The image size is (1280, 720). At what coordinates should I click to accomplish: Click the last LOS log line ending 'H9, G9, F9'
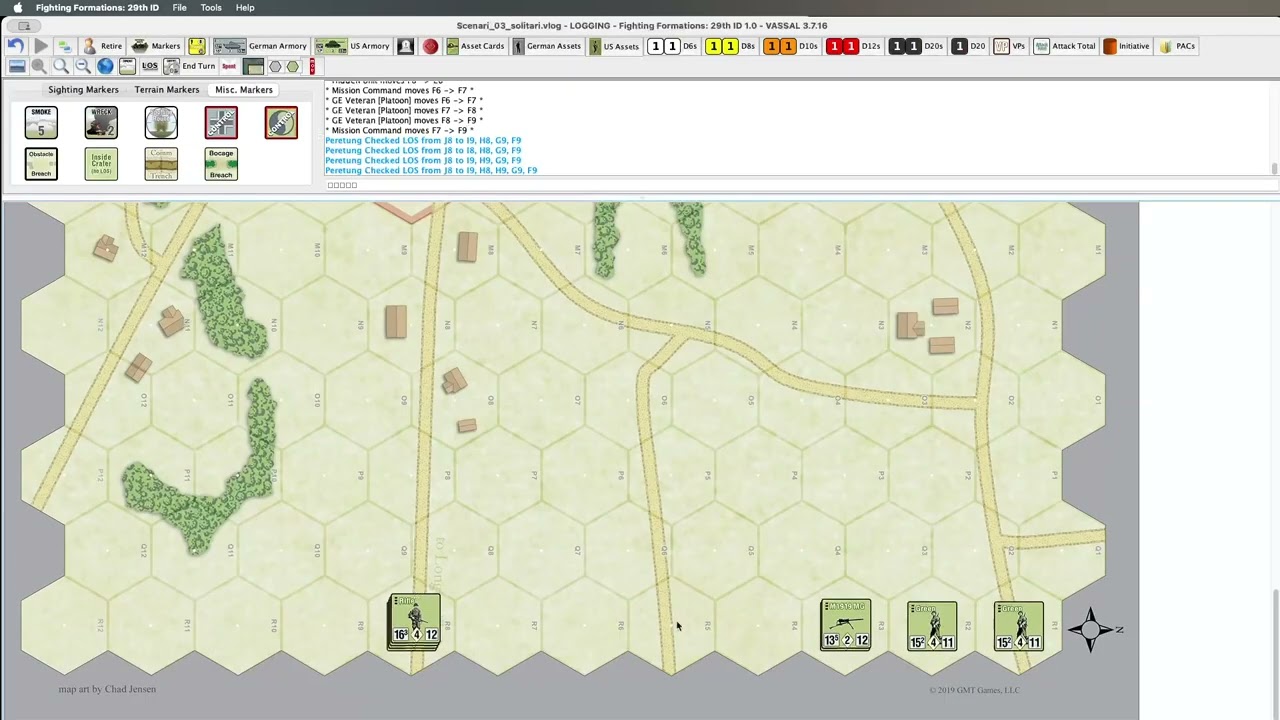pos(431,170)
